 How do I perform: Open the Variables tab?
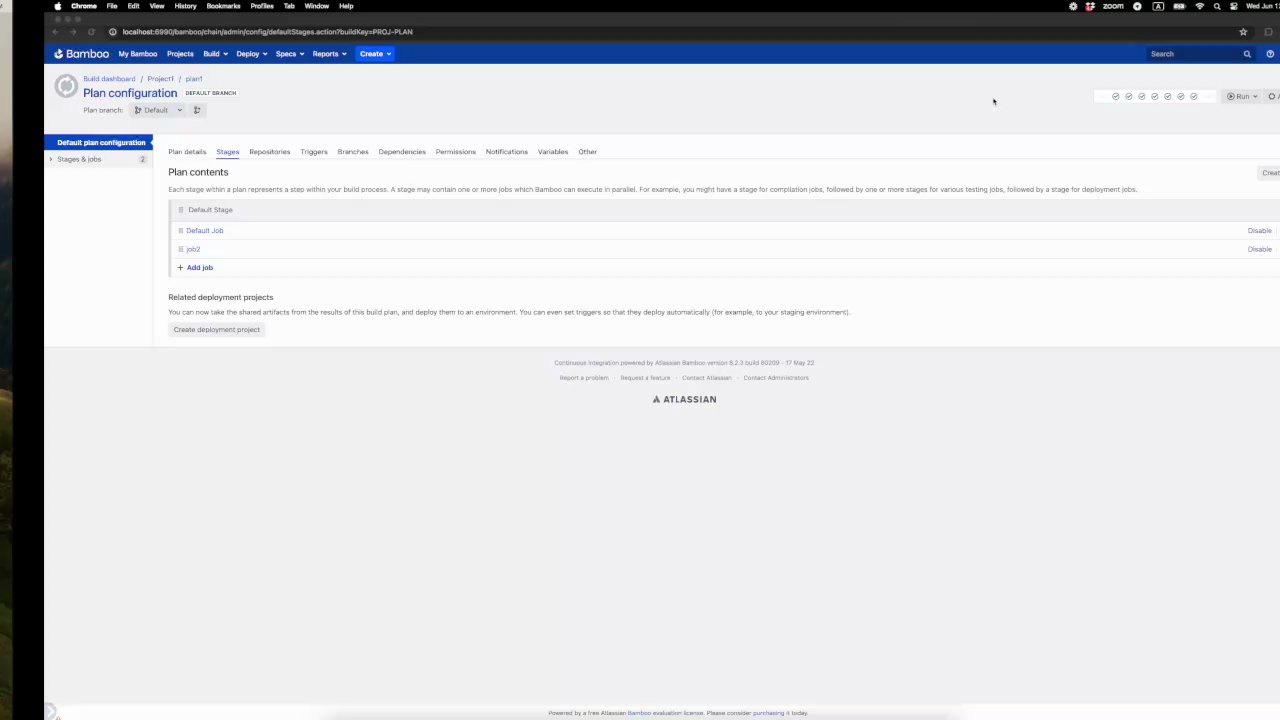pyautogui.click(x=553, y=152)
